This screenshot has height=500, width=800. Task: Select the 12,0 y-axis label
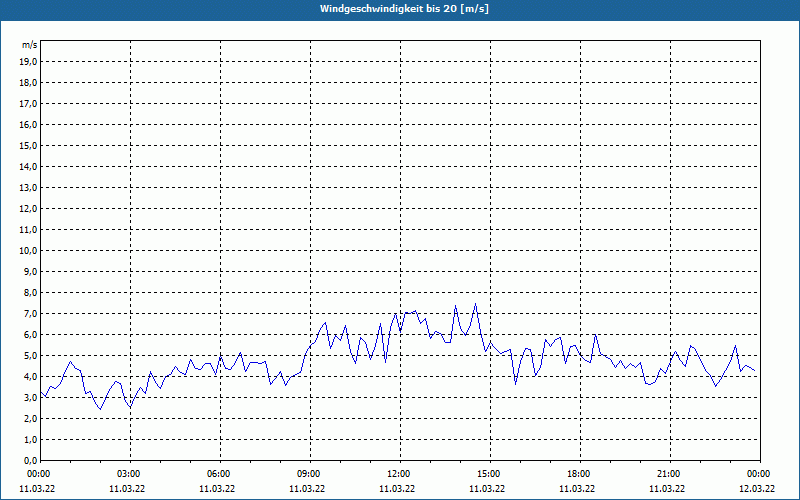pyautogui.click(x=28, y=209)
